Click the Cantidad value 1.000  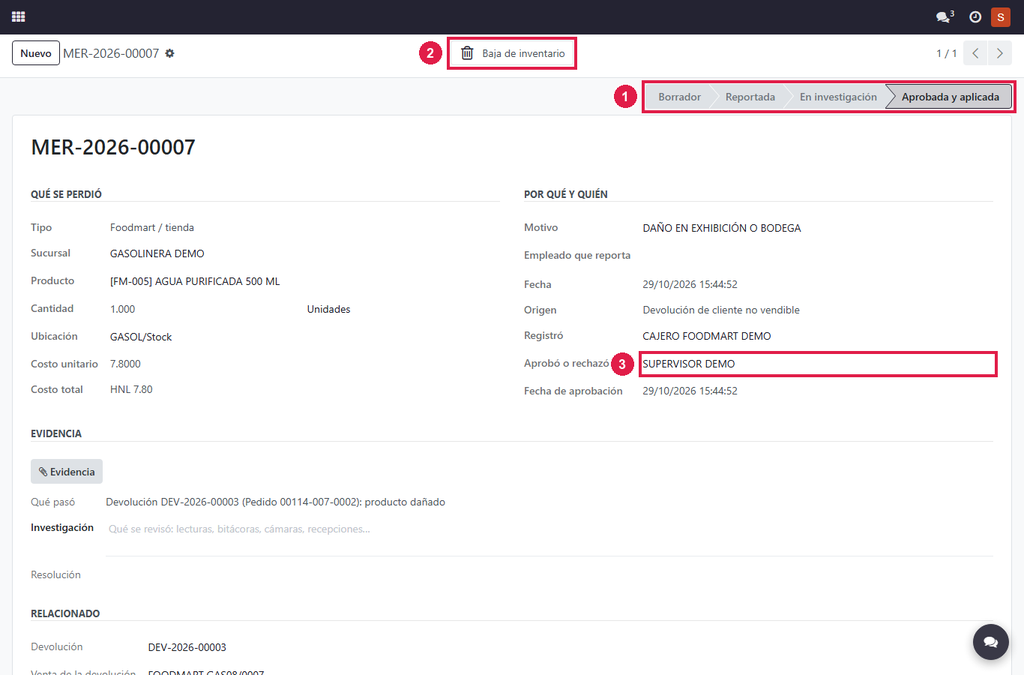tap(123, 309)
